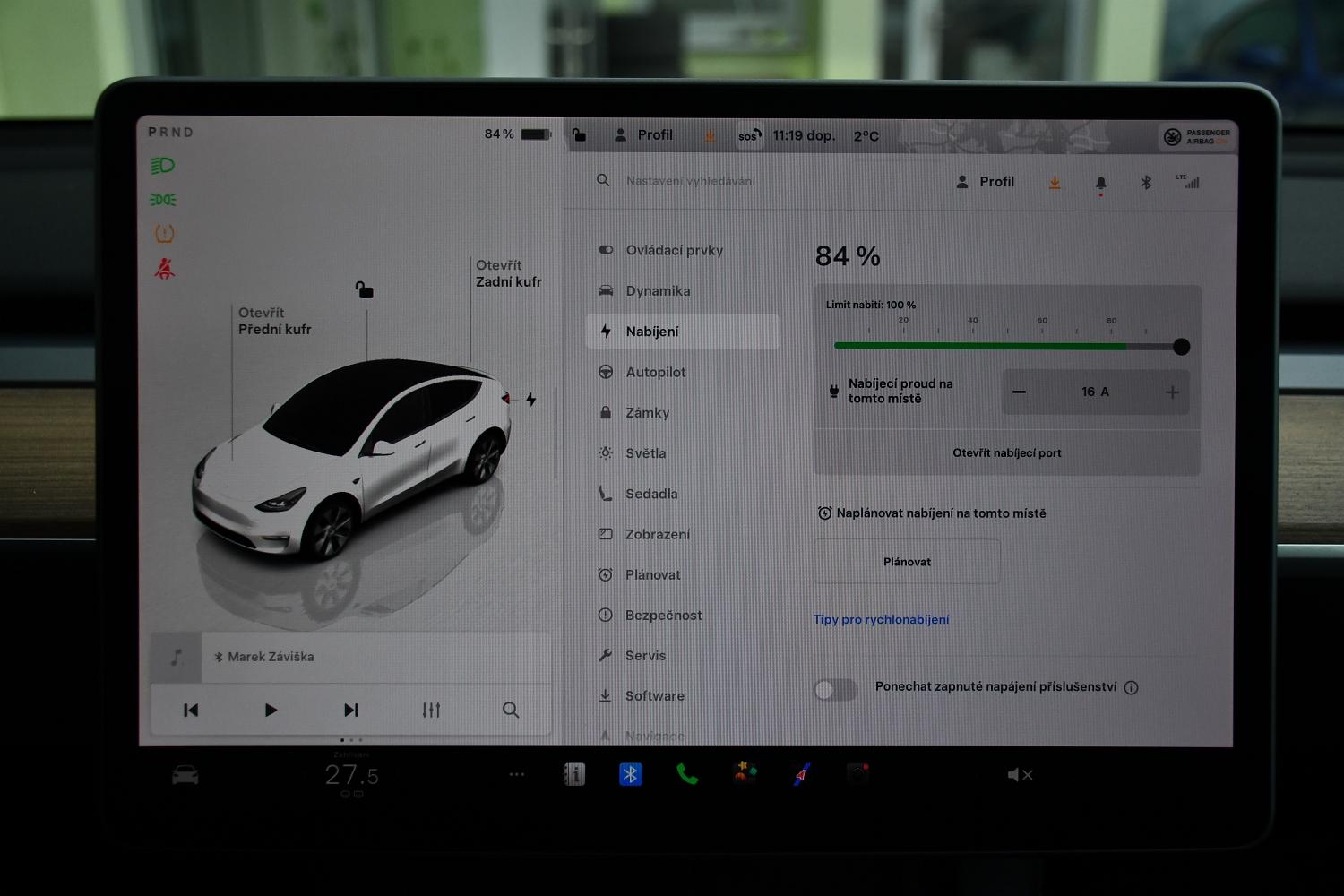Tap the Bluetooth icon in the bottom dock
This screenshot has width=1344, height=896.
630,774
